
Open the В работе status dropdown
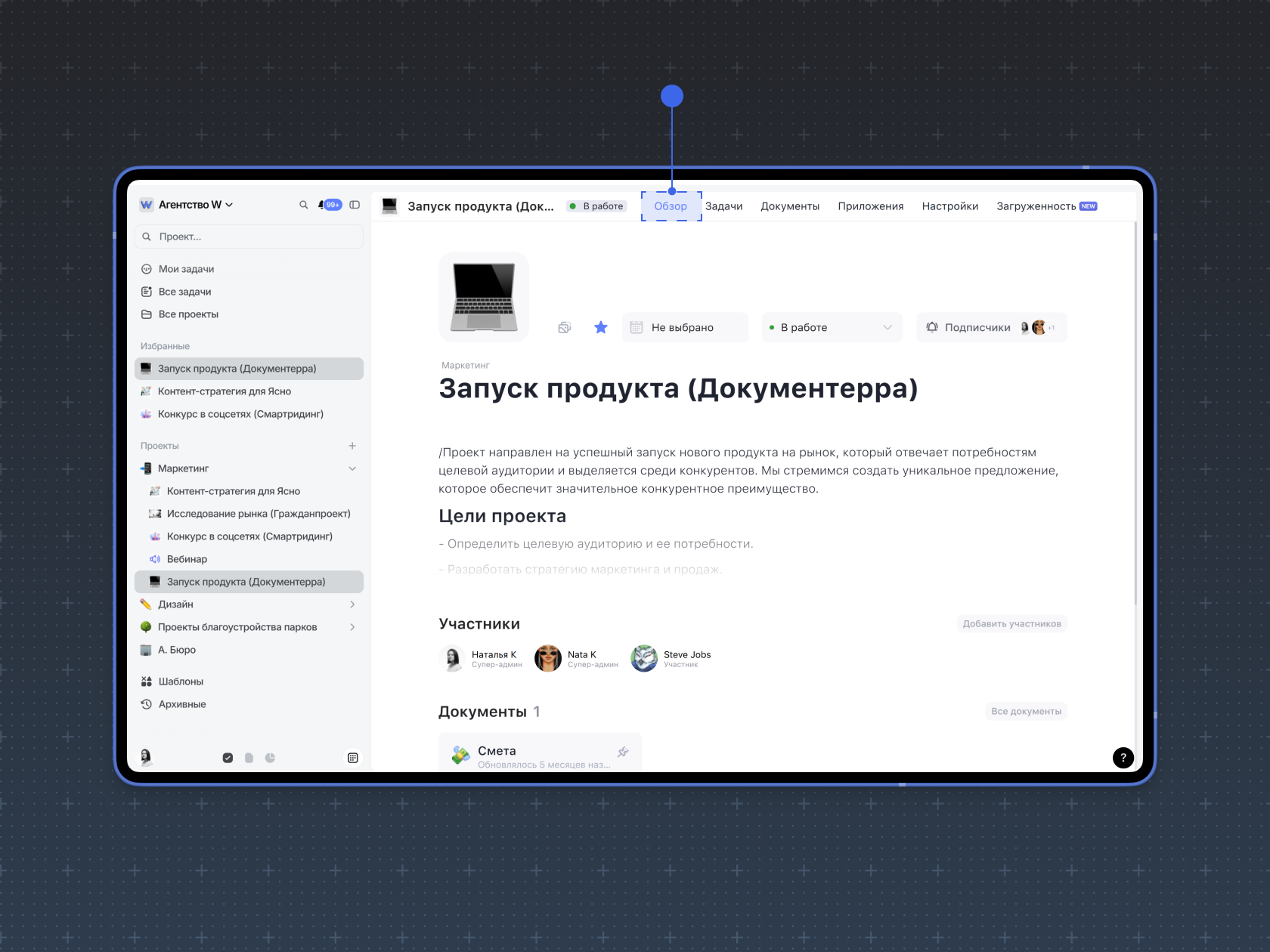[x=832, y=327]
